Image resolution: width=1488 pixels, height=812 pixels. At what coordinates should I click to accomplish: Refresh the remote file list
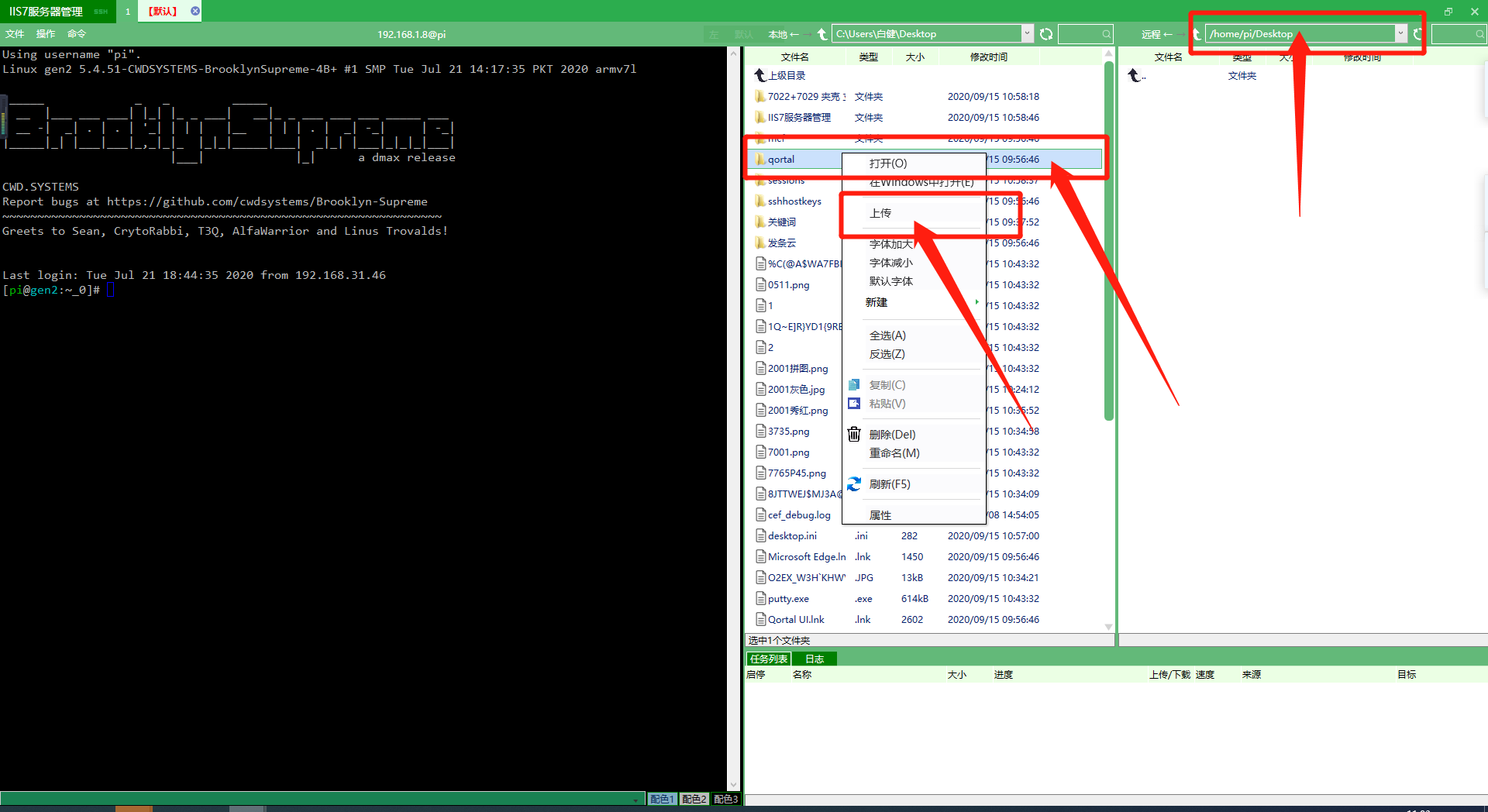[1417, 34]
